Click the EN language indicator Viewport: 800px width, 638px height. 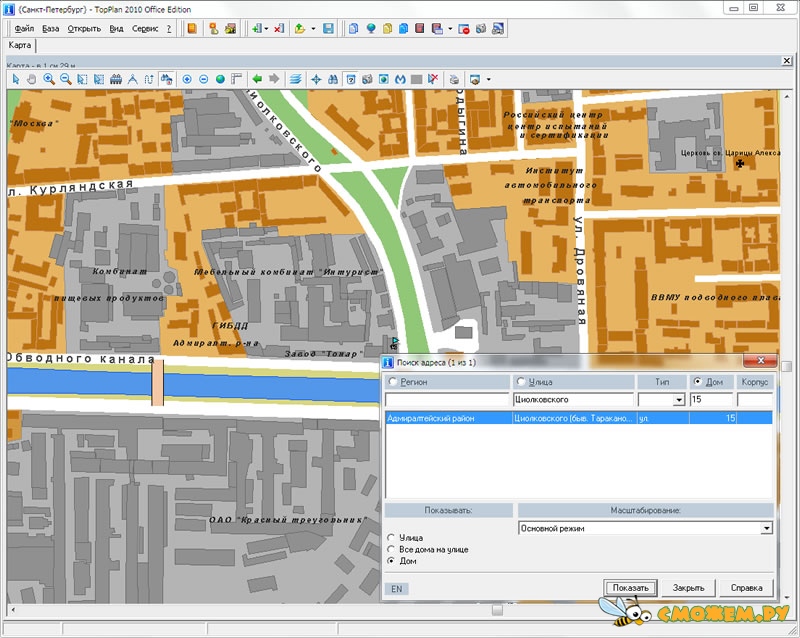point(396,589)
